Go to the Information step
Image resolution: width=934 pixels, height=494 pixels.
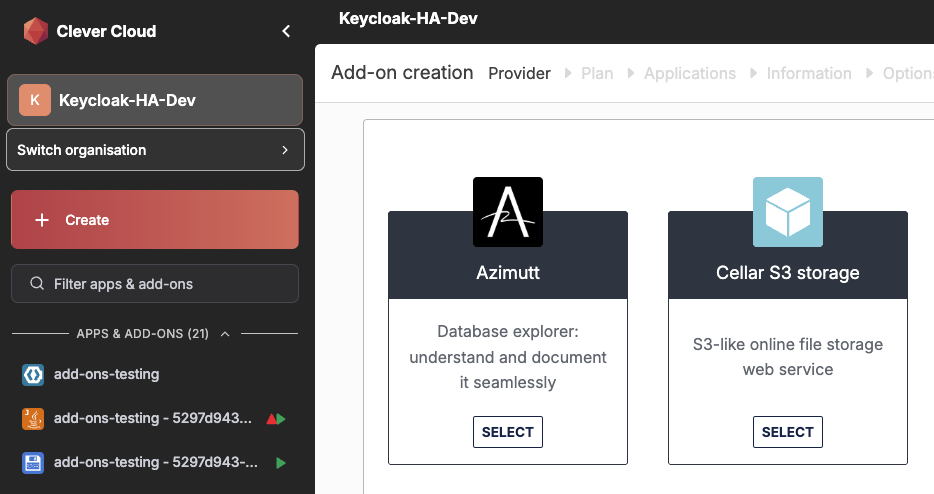point(809,73)
